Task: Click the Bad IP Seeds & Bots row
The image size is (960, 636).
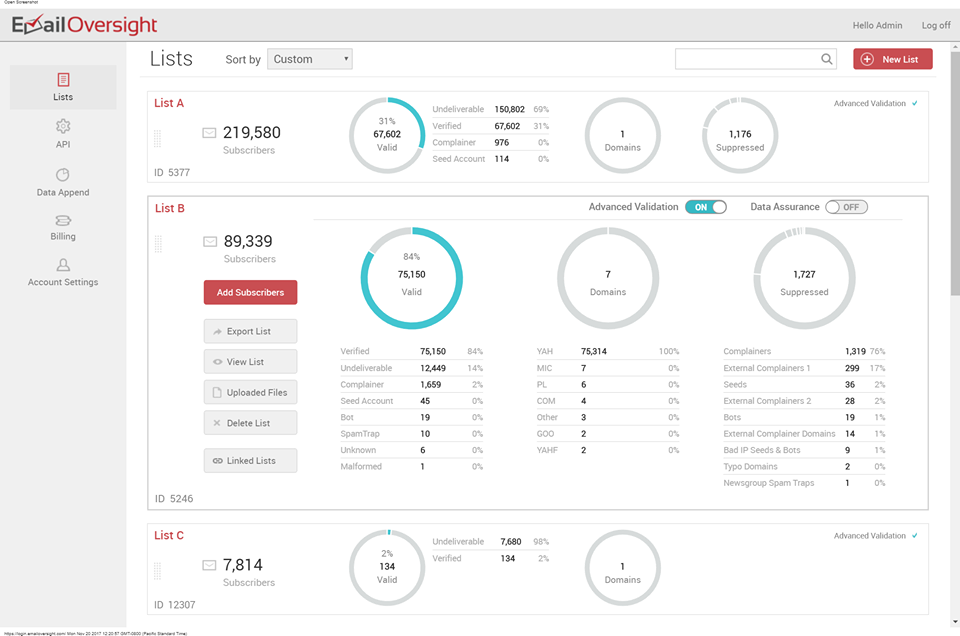Action: point(804,450)
